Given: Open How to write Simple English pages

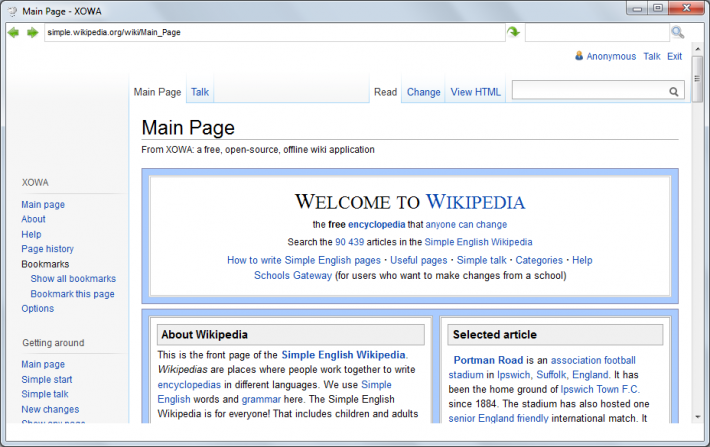Looking at the screenshot, I should [x=304, y=260].
